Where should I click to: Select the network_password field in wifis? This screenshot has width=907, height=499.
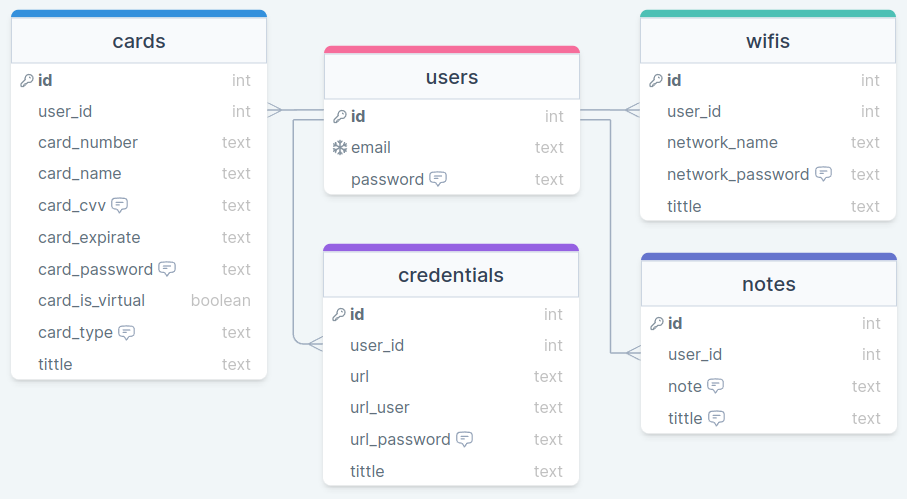pyautogui.click(x=768, y=174)
